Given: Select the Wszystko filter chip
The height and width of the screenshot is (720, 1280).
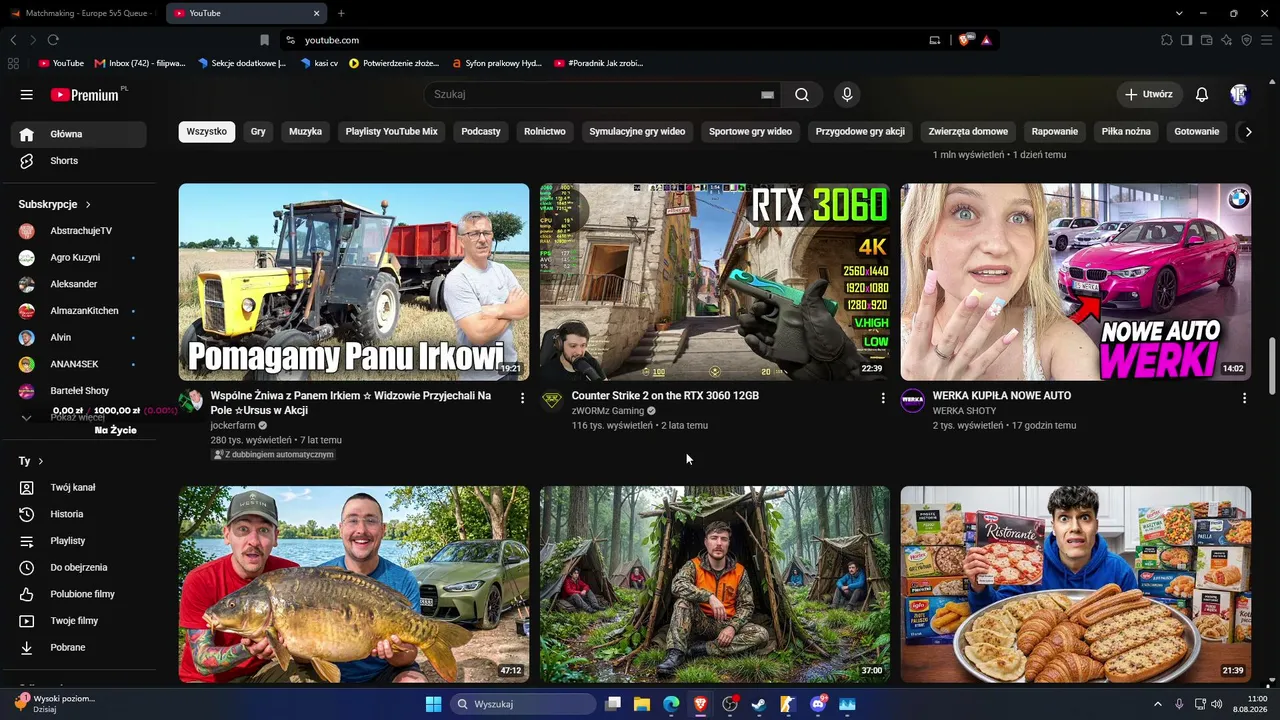Looking at the screenshot, I should pyautogui.click(x=206, y=131).
